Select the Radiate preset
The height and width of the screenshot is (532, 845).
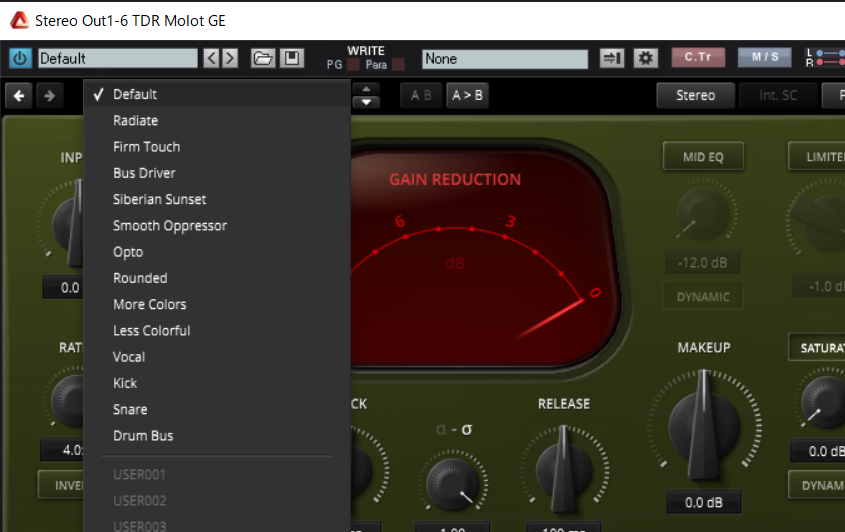coord(217,121)
